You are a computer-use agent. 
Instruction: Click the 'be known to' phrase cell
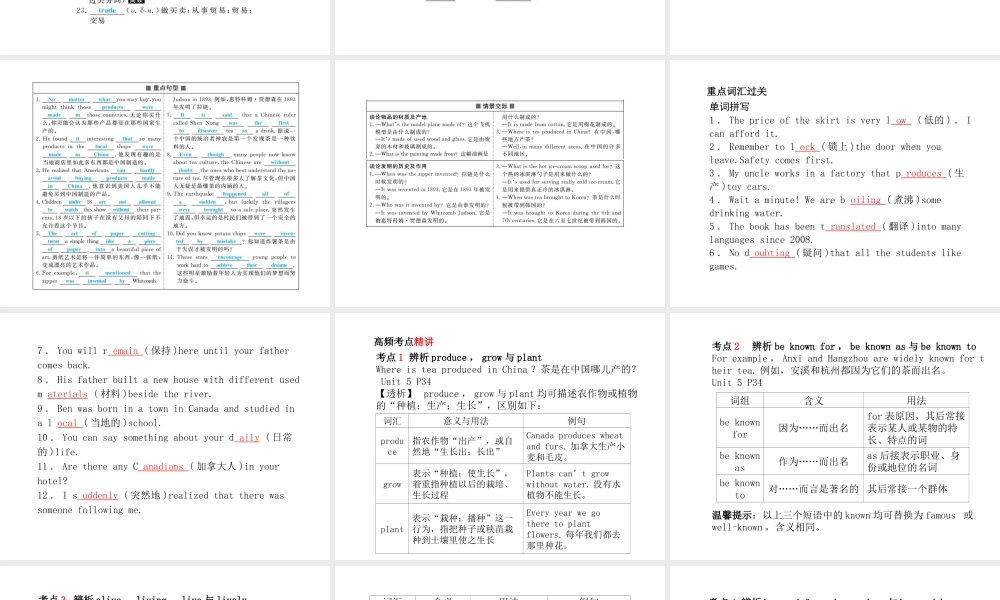click(x=740, y=488)
